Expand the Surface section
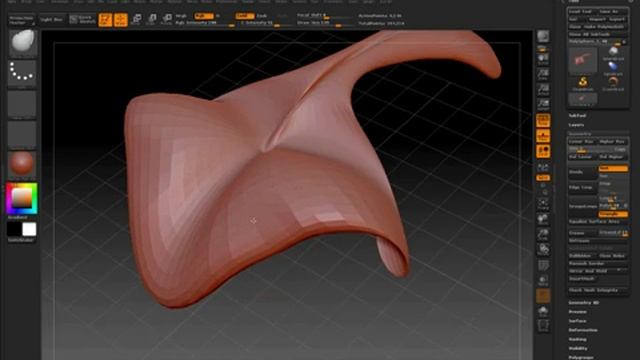The image size is (640, 360). coord(578,321)
